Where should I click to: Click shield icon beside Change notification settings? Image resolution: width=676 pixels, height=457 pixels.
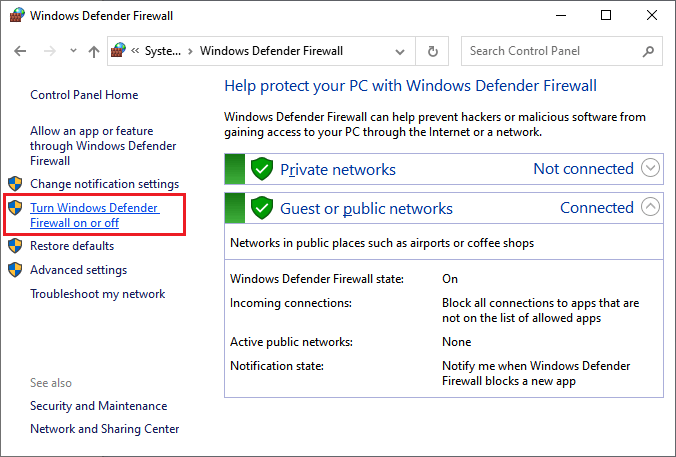coord(15,183)
